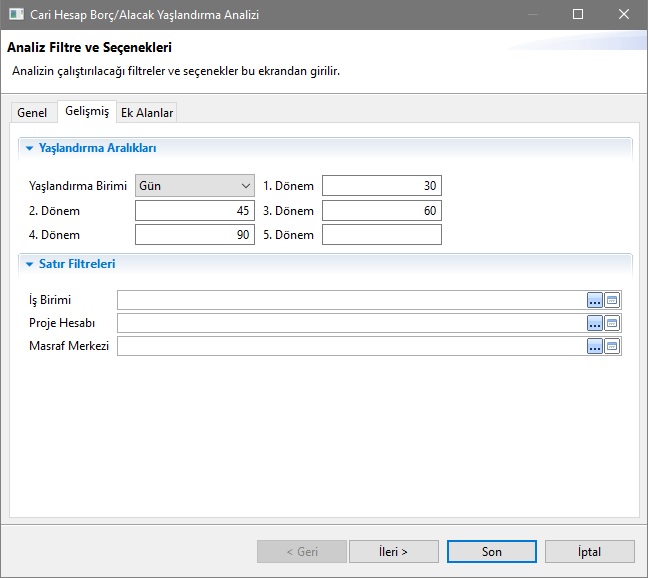Viewport: 648px width, 578px height.
Task: Collapse the Yaşlandırma Aralıkları section
Action: (x=30, y=148)
